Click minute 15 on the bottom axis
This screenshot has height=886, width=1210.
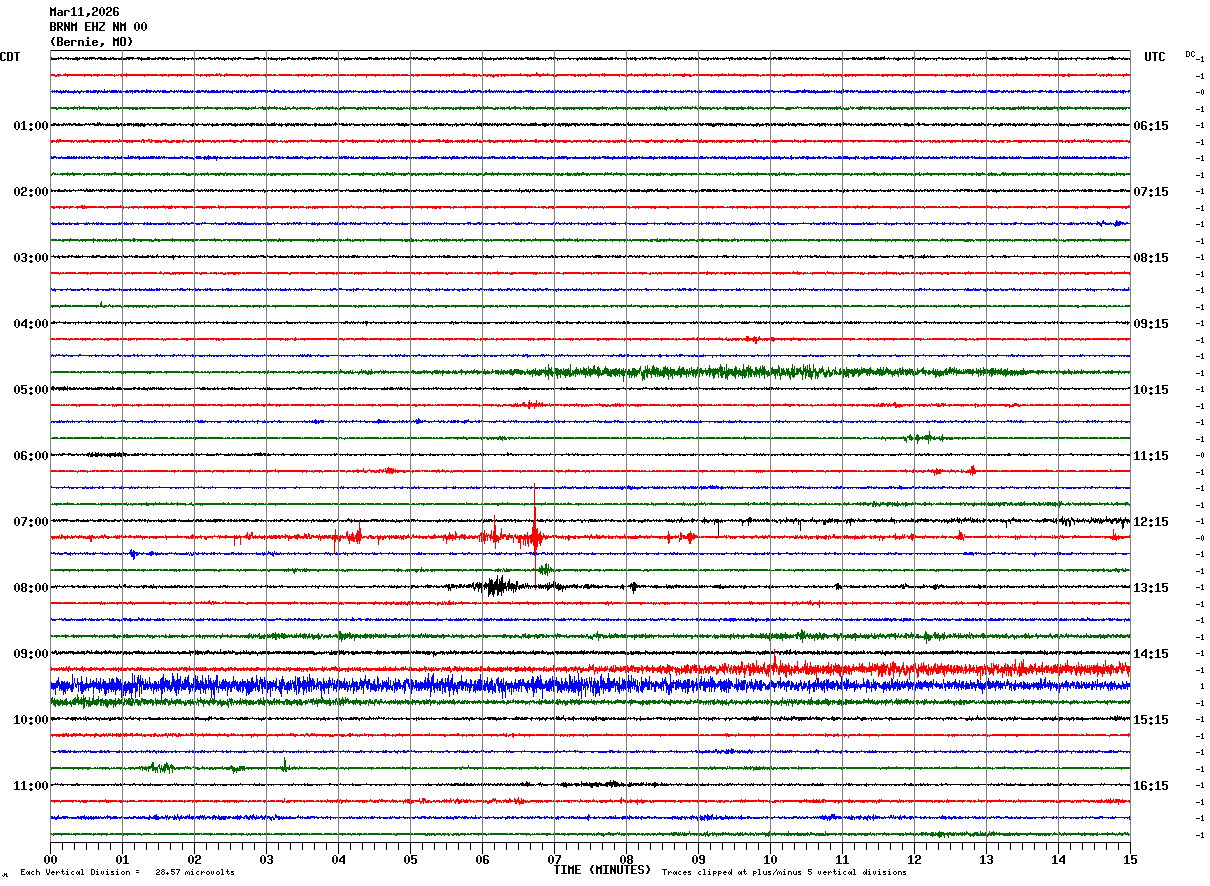coord(1130,859)
